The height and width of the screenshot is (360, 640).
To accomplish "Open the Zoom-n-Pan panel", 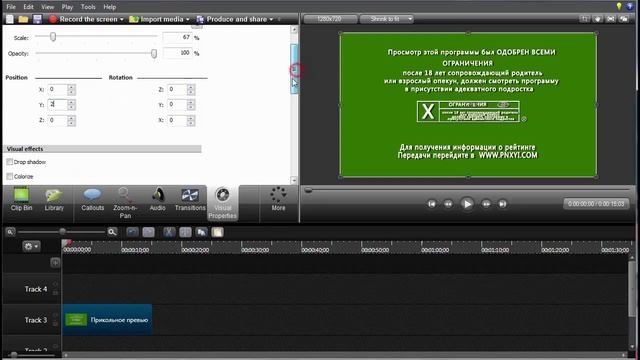I will click(x=125, y=203).
